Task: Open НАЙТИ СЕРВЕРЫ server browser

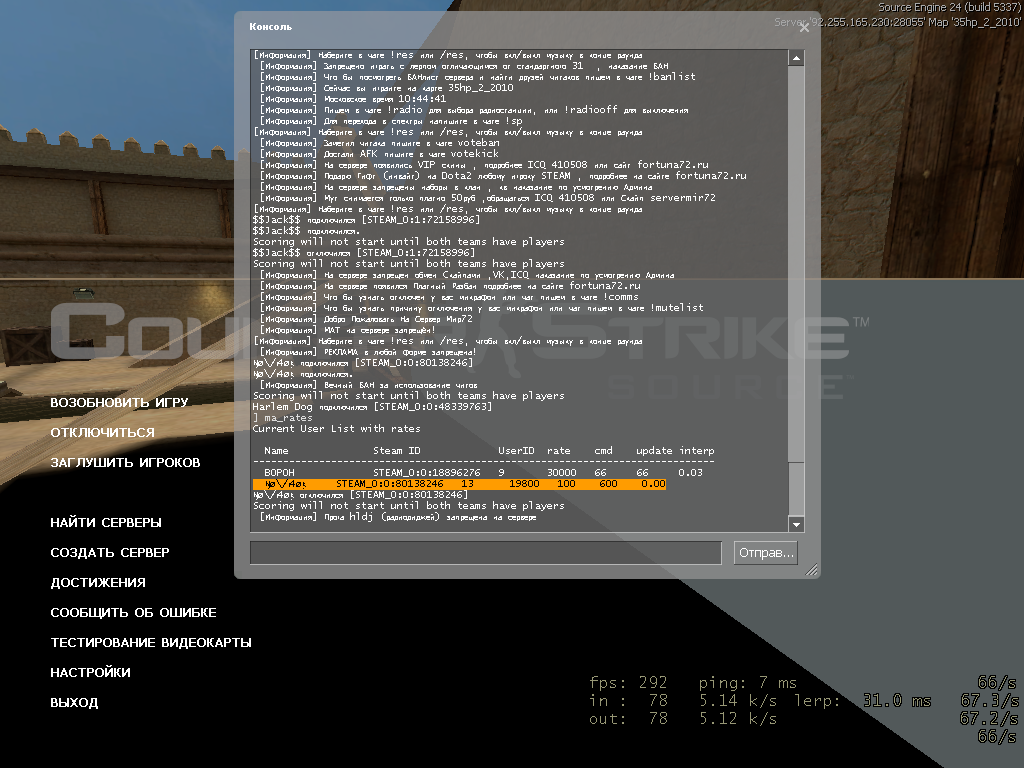Action: (x=106, y=522)
